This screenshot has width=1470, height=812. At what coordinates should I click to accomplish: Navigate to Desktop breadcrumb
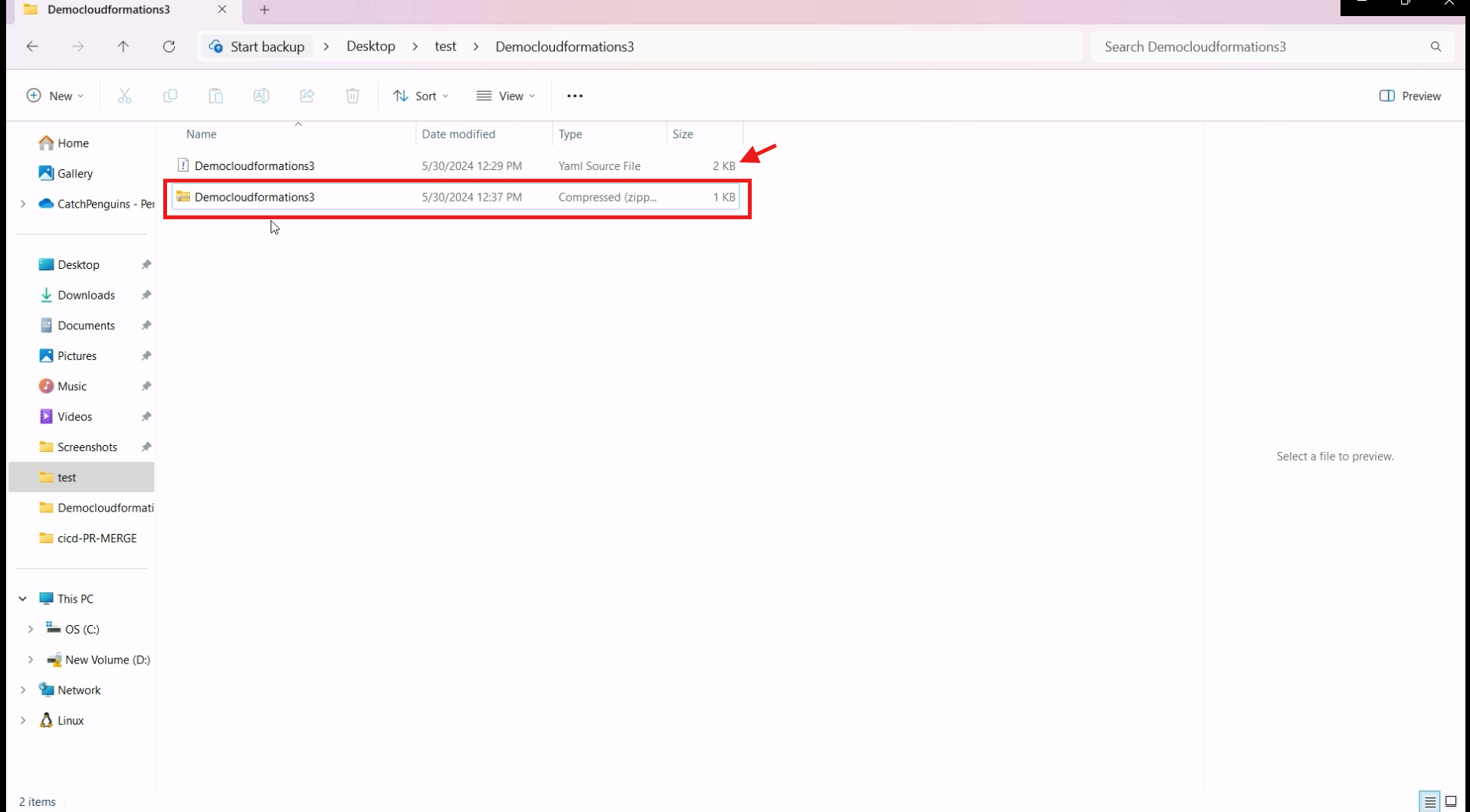pyautogui.click(x=371, y=47)
